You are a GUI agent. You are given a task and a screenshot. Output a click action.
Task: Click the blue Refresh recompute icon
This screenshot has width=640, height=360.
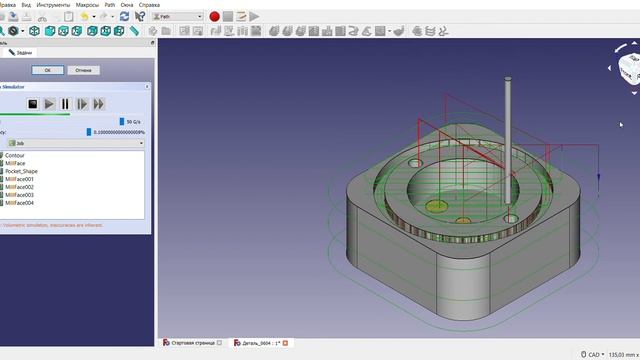[x=124, y=17]
